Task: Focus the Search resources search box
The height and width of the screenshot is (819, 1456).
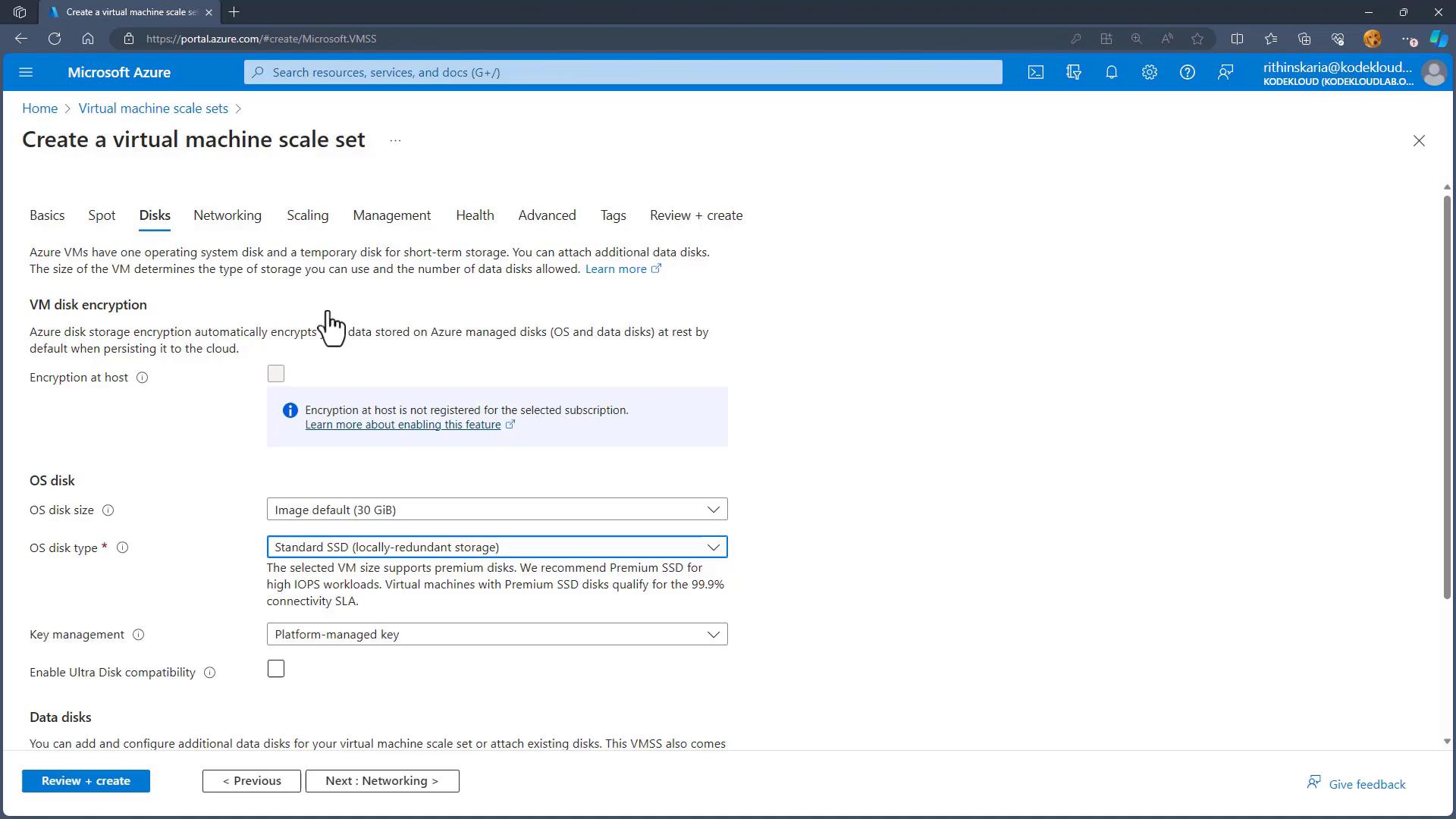Action: click(623, 73)
